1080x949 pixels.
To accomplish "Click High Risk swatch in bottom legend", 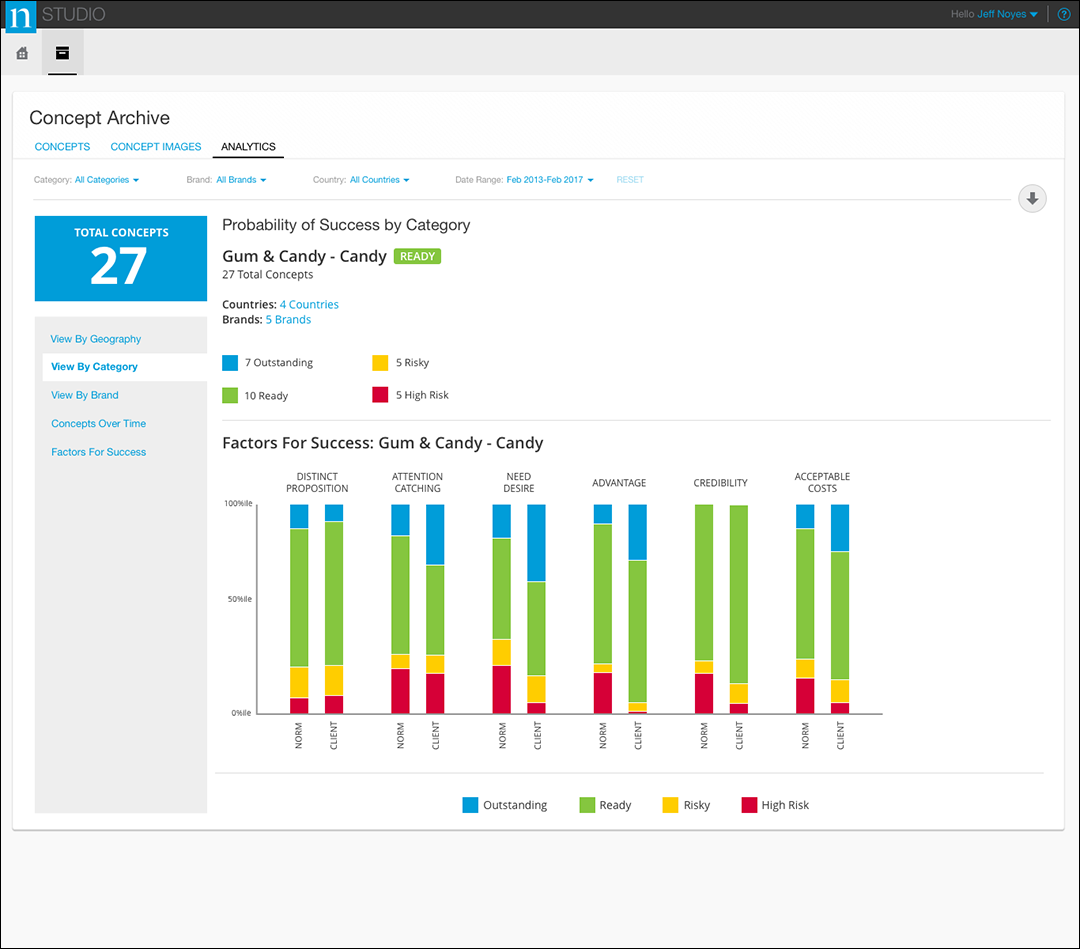I will pos(749,805).
